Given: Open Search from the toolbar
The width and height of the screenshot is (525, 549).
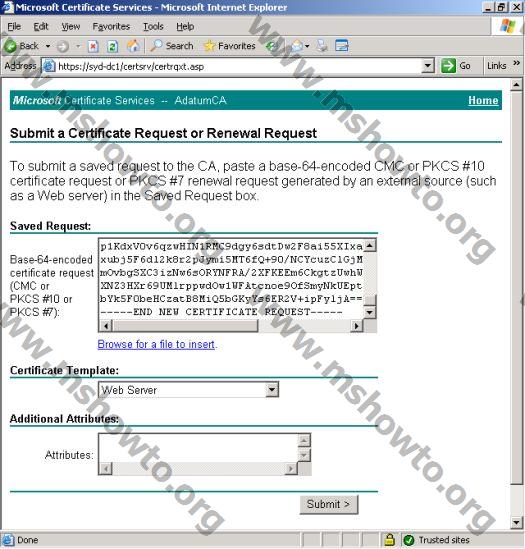Looking at the screenshot, I should pyautogui.click(x=172, y=46).
